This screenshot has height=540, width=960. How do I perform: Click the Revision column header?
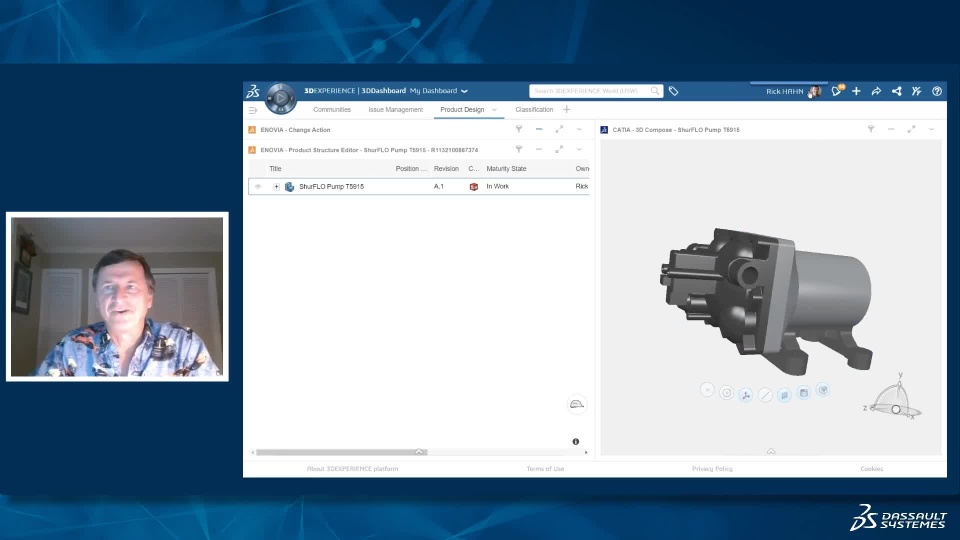point(446,168)
